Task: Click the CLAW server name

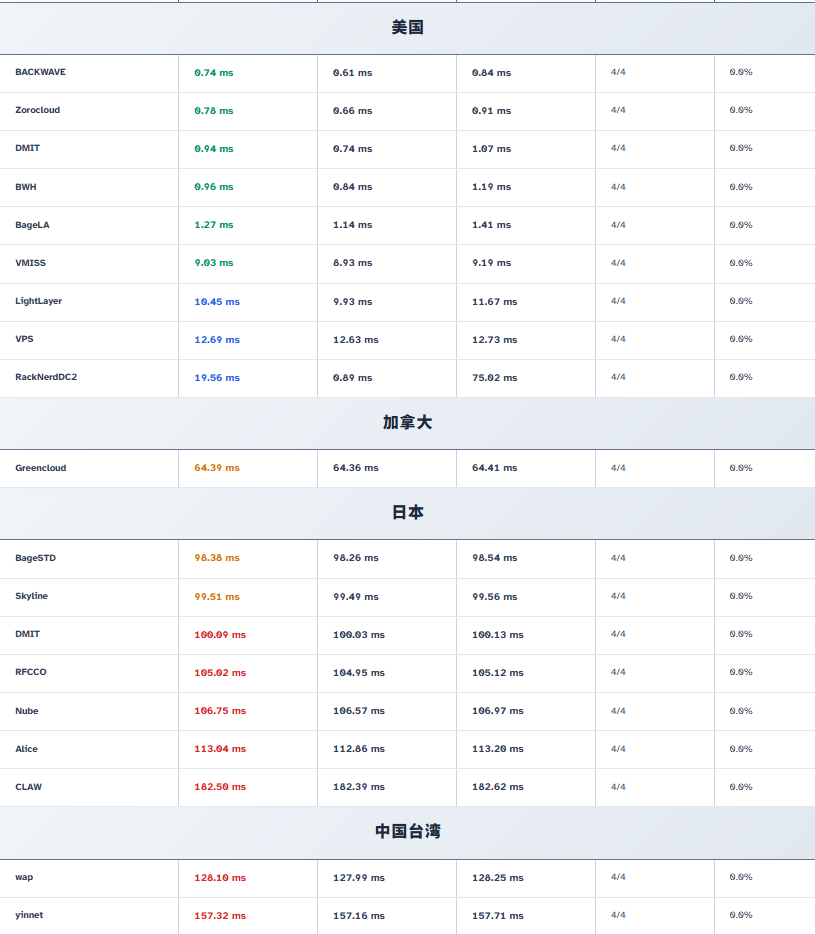Action: (x=28, y=787)
